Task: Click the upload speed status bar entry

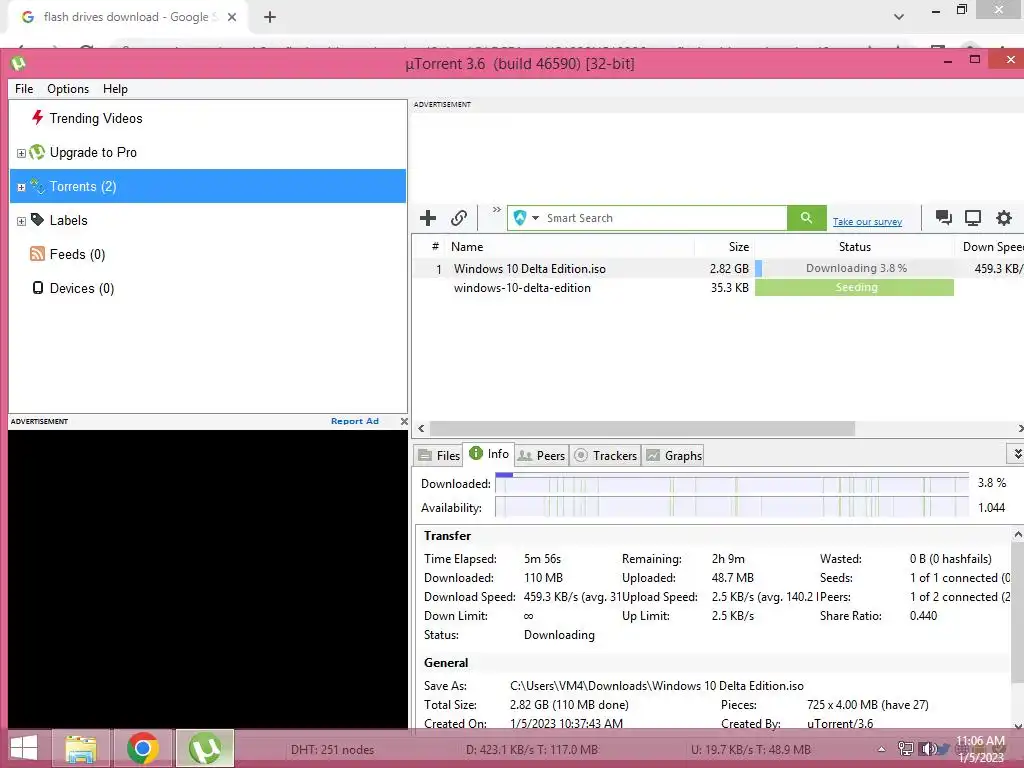Action: tap(751, 750)
